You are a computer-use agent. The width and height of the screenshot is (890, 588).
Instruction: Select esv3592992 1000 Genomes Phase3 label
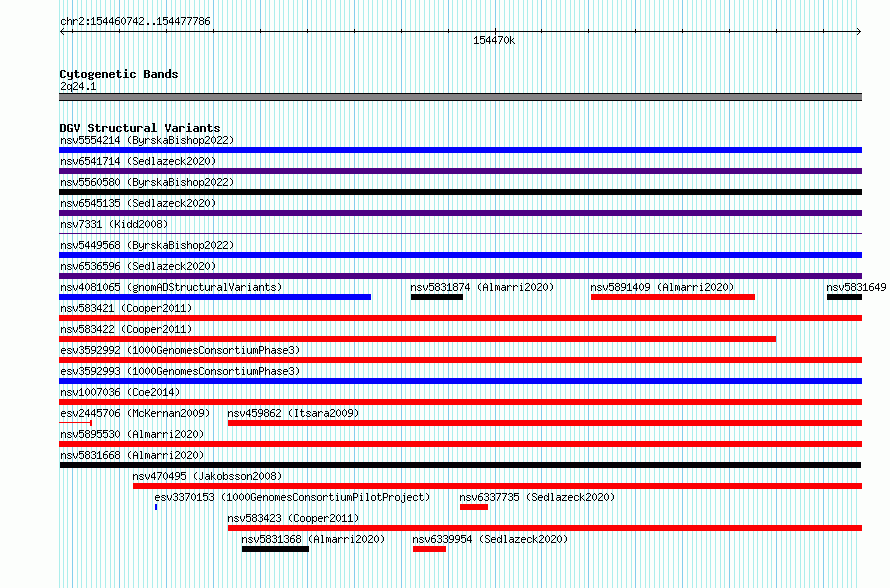180,350
